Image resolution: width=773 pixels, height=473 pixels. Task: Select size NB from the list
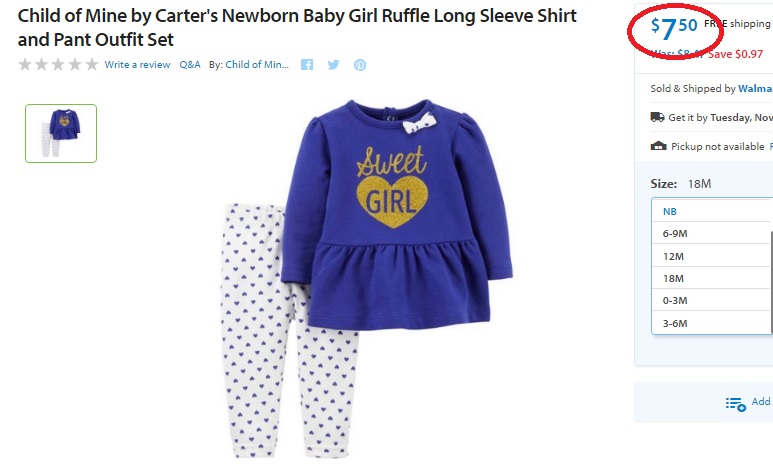tap(712, 211)
